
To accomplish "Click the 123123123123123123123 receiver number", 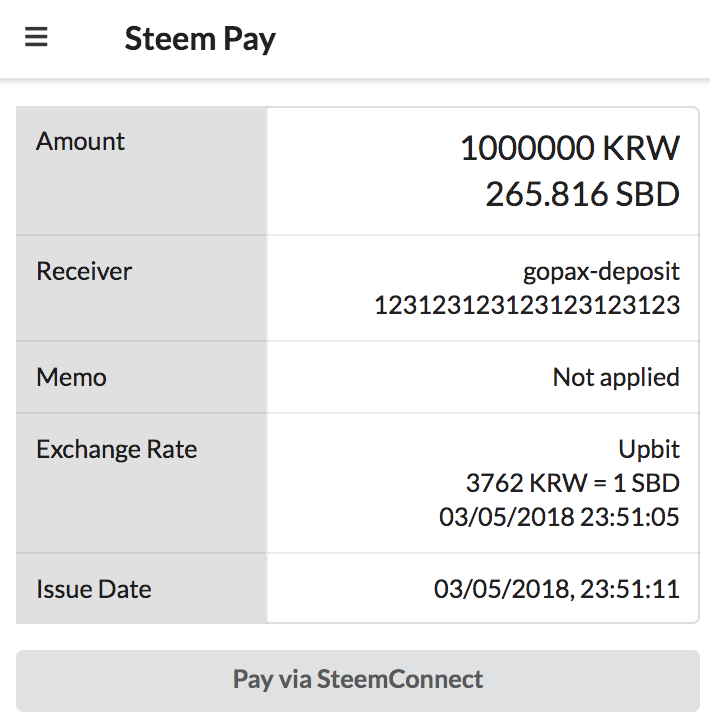I will coord(527,305).
